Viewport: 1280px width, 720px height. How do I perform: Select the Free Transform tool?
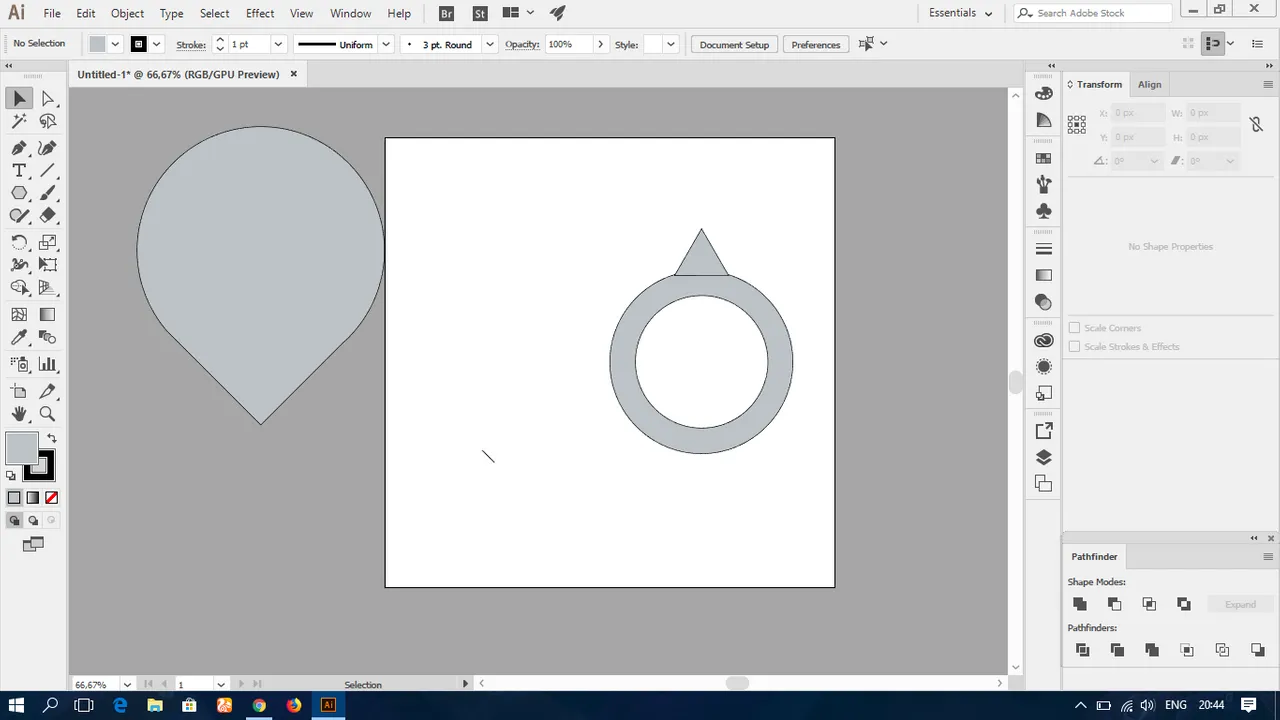click(x=48, y=265)
